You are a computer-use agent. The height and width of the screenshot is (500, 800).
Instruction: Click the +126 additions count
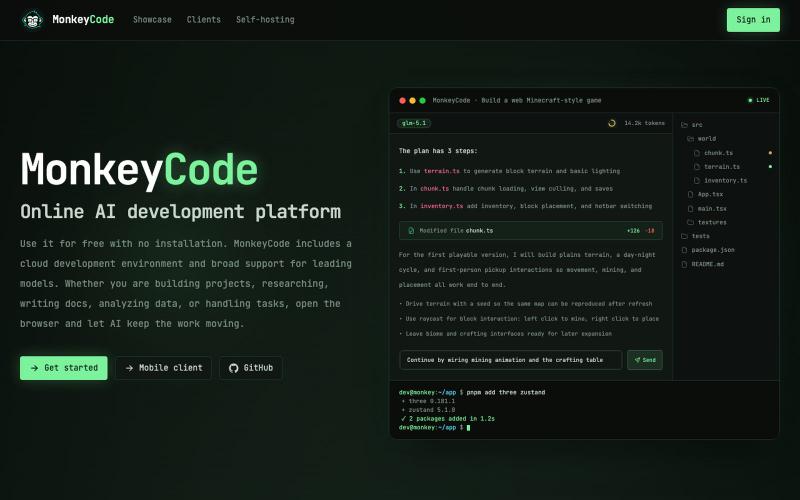(x=633, y=231)
